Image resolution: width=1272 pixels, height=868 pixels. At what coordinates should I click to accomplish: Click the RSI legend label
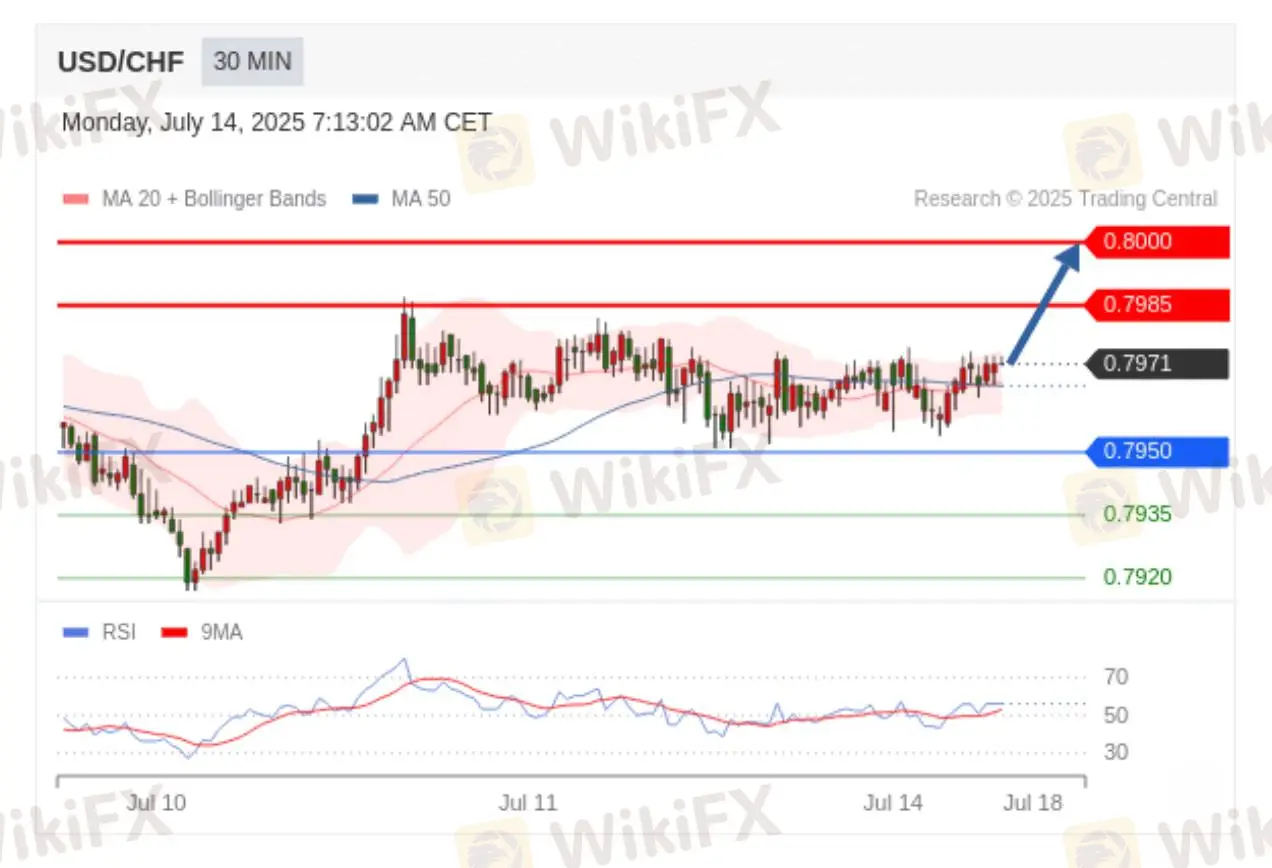point(119,632)
